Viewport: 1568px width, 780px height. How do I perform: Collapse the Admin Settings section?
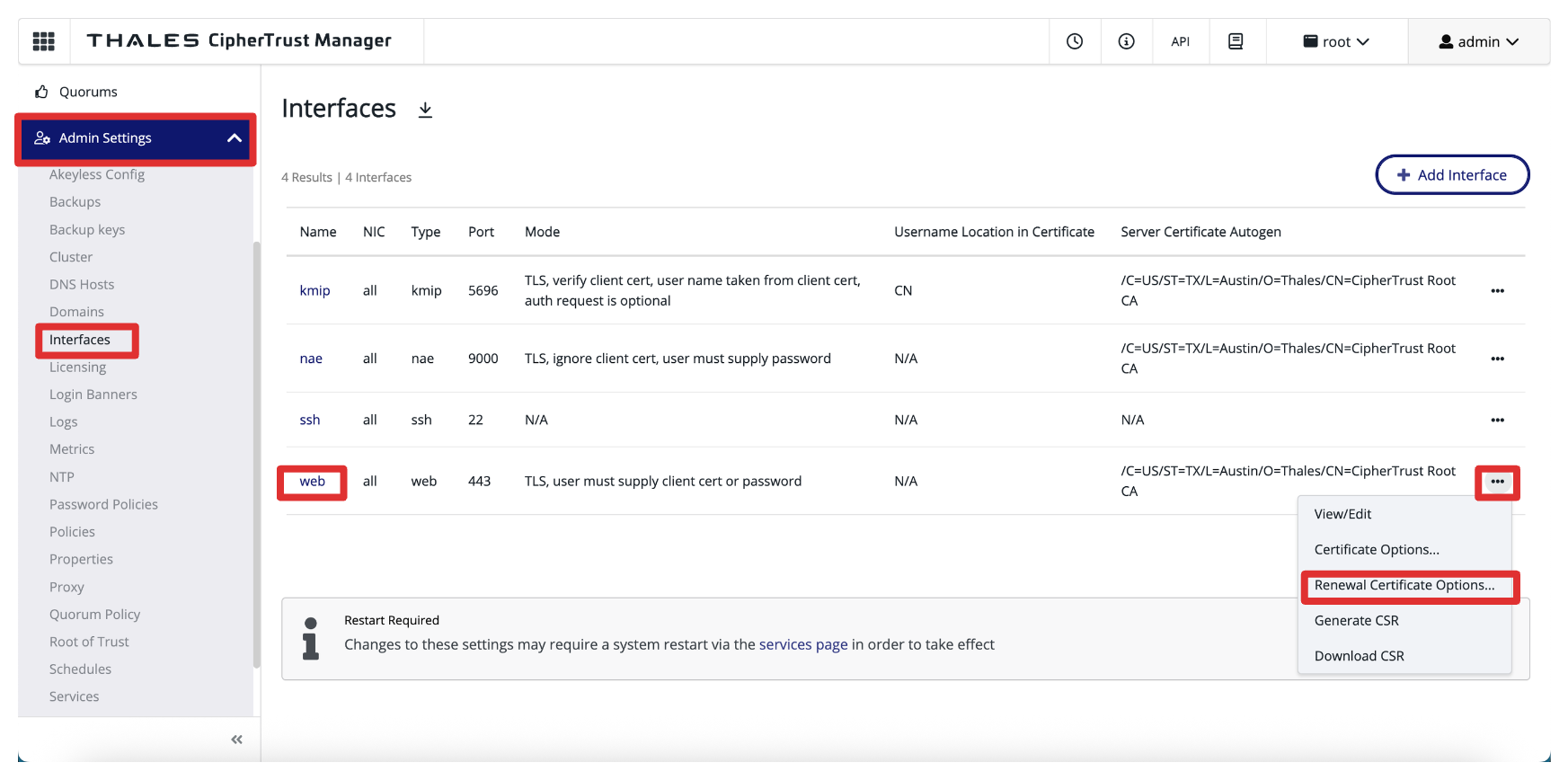pos(234,138)
